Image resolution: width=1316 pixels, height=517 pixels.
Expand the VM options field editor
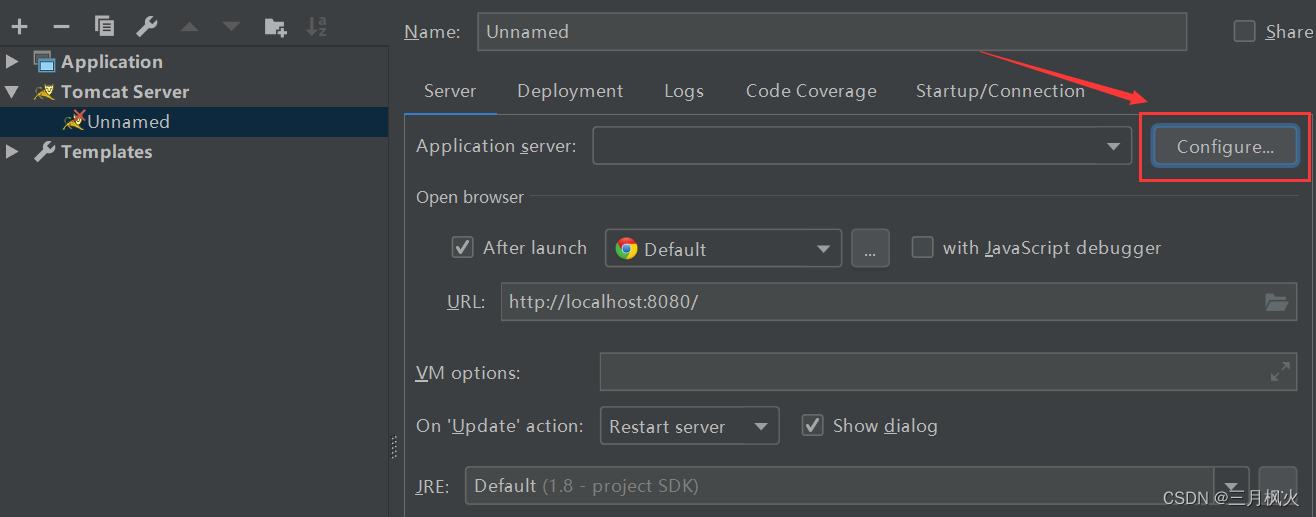[1280, 372]
